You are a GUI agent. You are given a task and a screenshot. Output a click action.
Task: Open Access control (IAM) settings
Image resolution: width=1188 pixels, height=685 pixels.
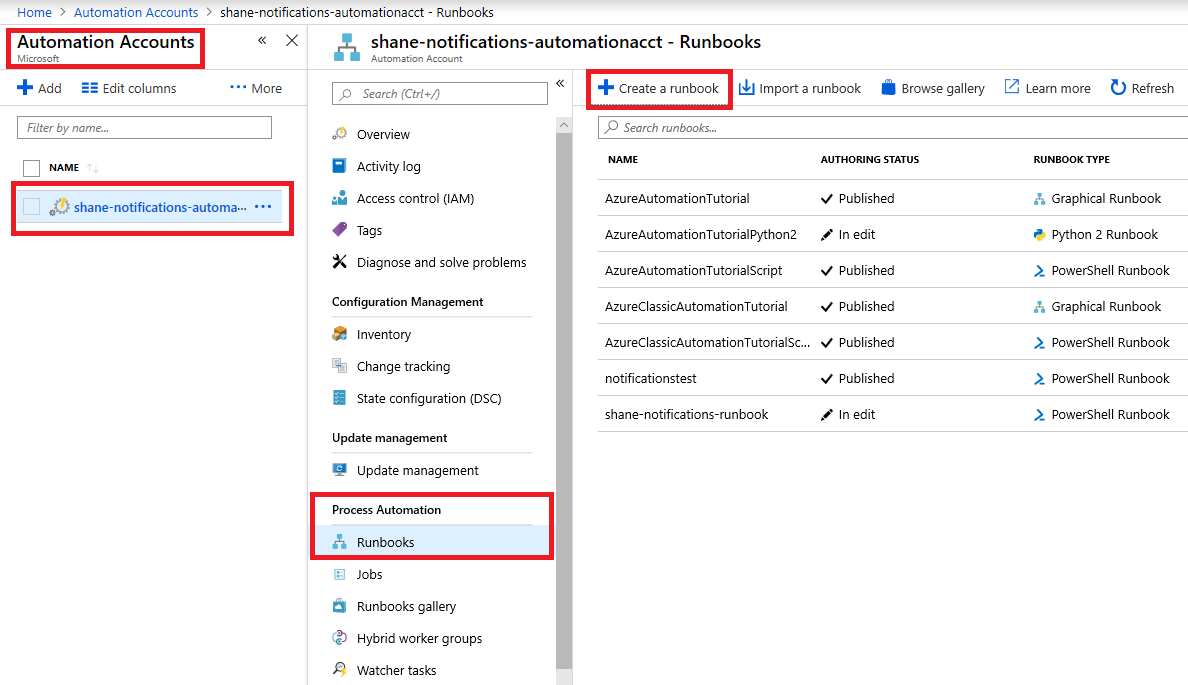pos(340,198)
